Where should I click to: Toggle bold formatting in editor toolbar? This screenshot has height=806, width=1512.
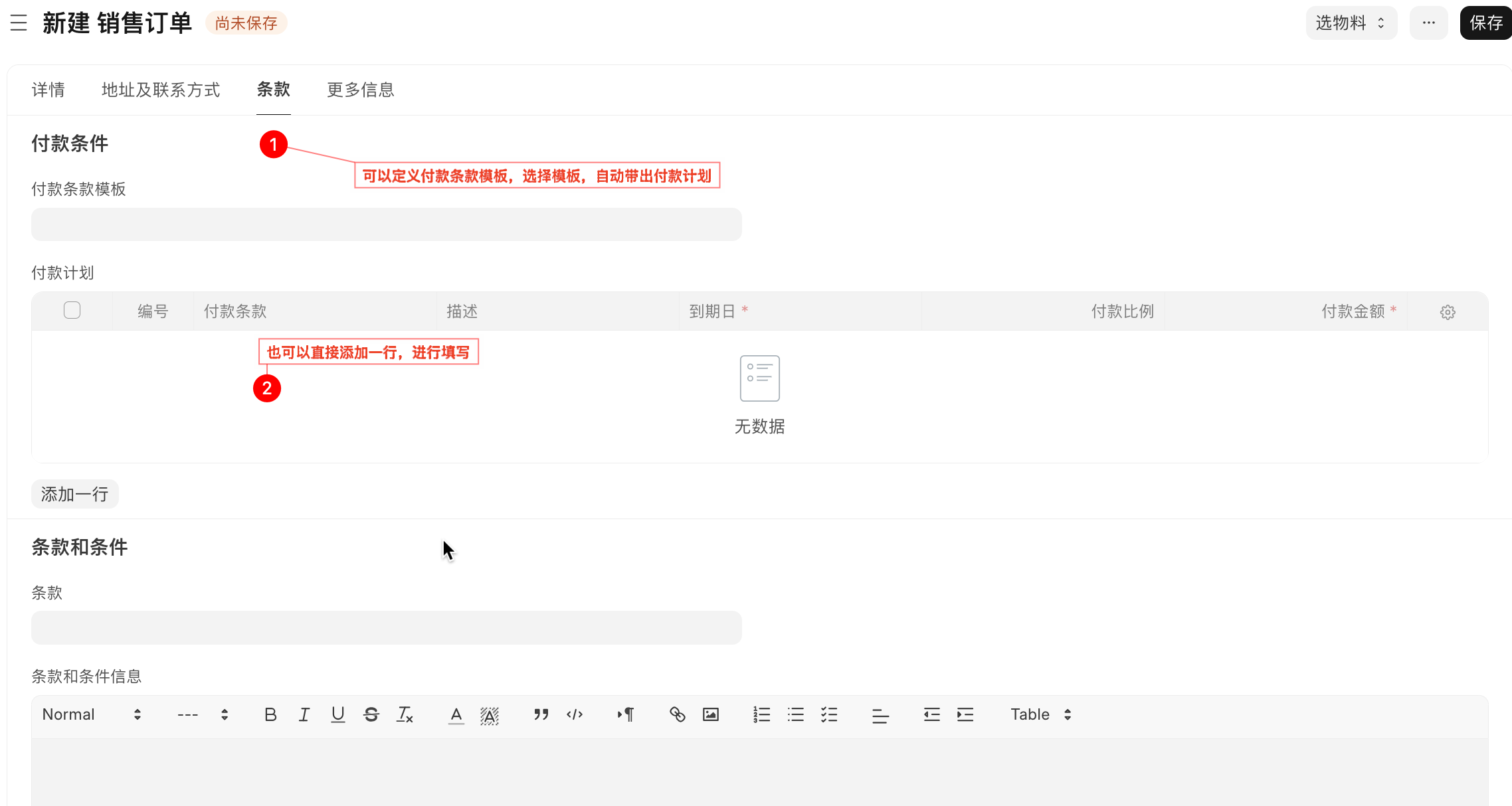(270, 714)
